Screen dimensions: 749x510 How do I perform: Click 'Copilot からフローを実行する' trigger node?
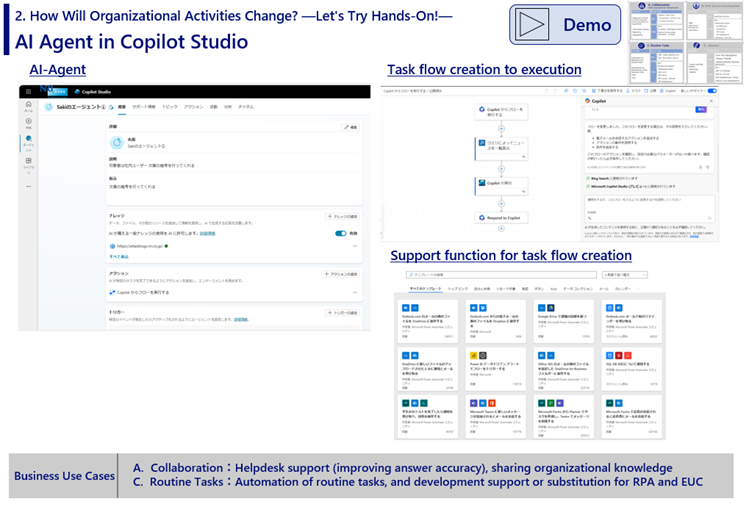click(501, 112)
